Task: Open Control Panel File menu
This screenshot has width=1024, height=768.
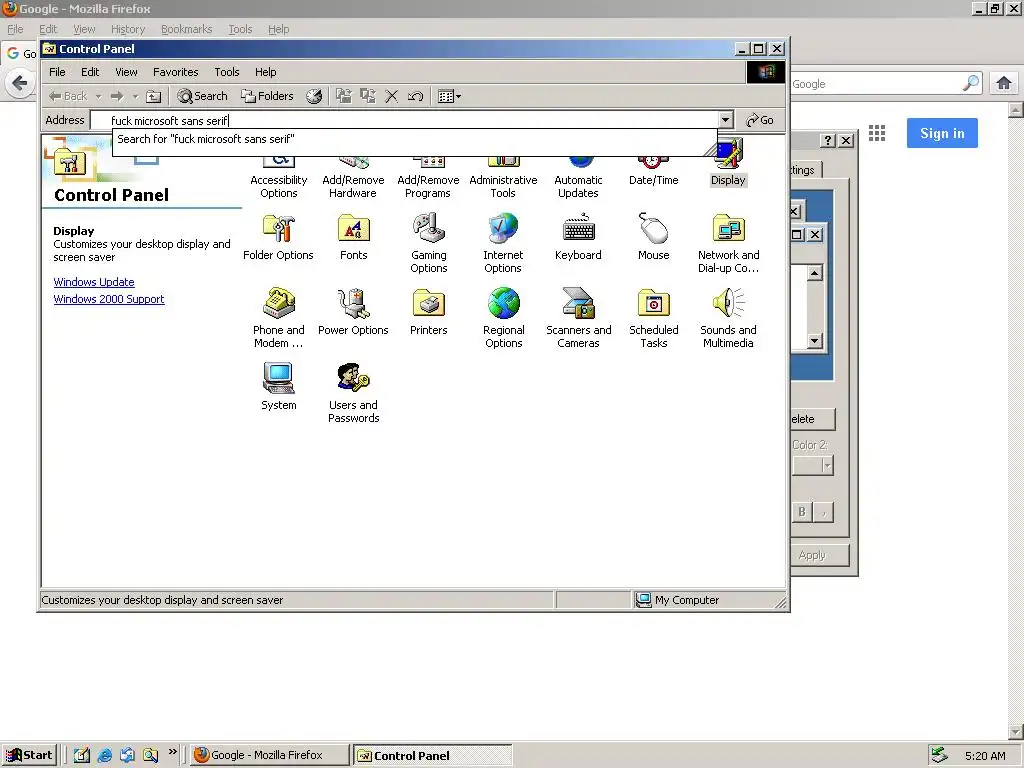Action: (57, 72)
